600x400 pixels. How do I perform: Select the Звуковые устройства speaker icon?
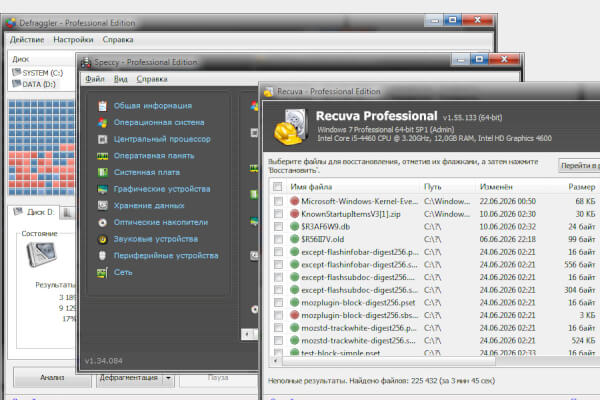coord(102,239)
